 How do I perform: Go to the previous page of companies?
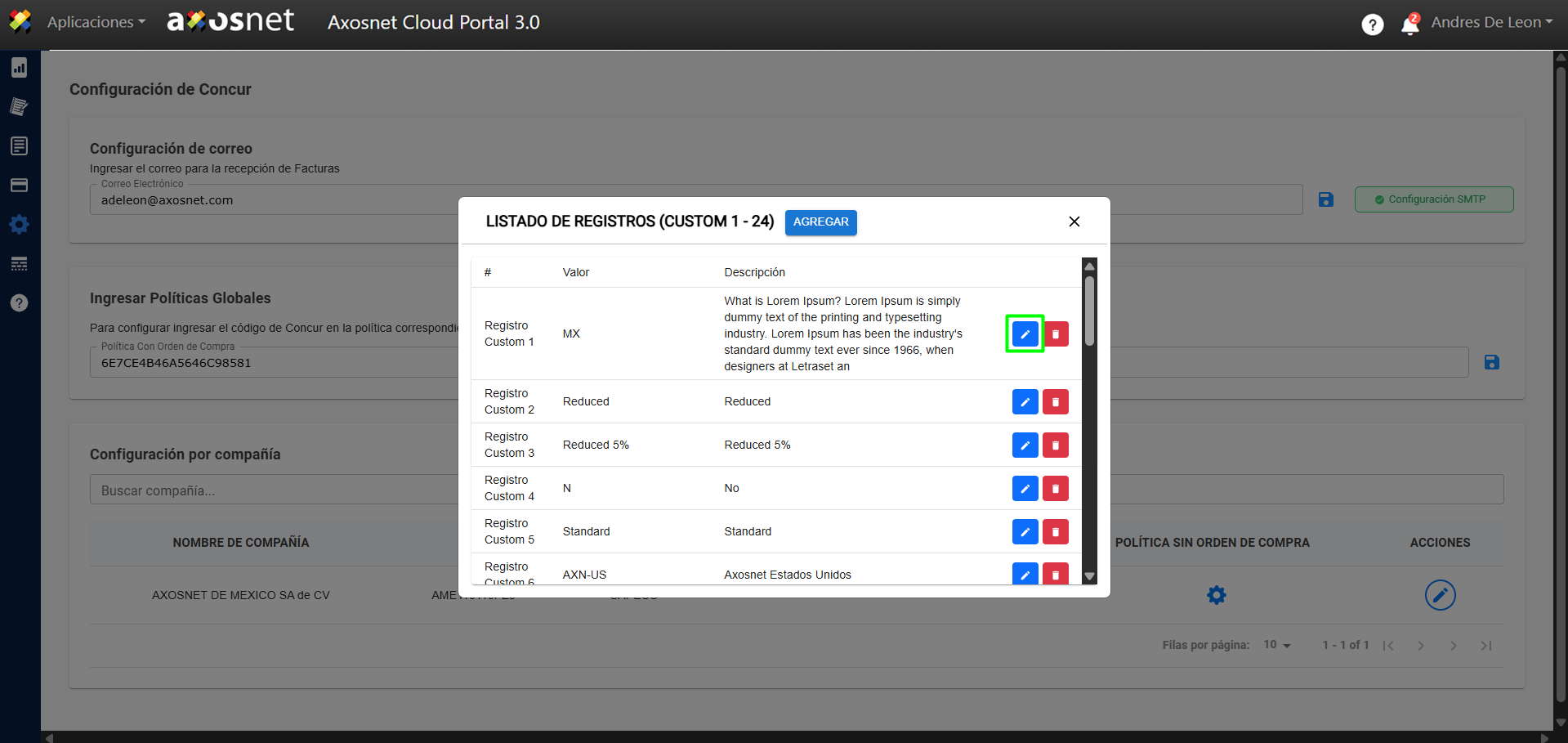(x=1421, y=646)
